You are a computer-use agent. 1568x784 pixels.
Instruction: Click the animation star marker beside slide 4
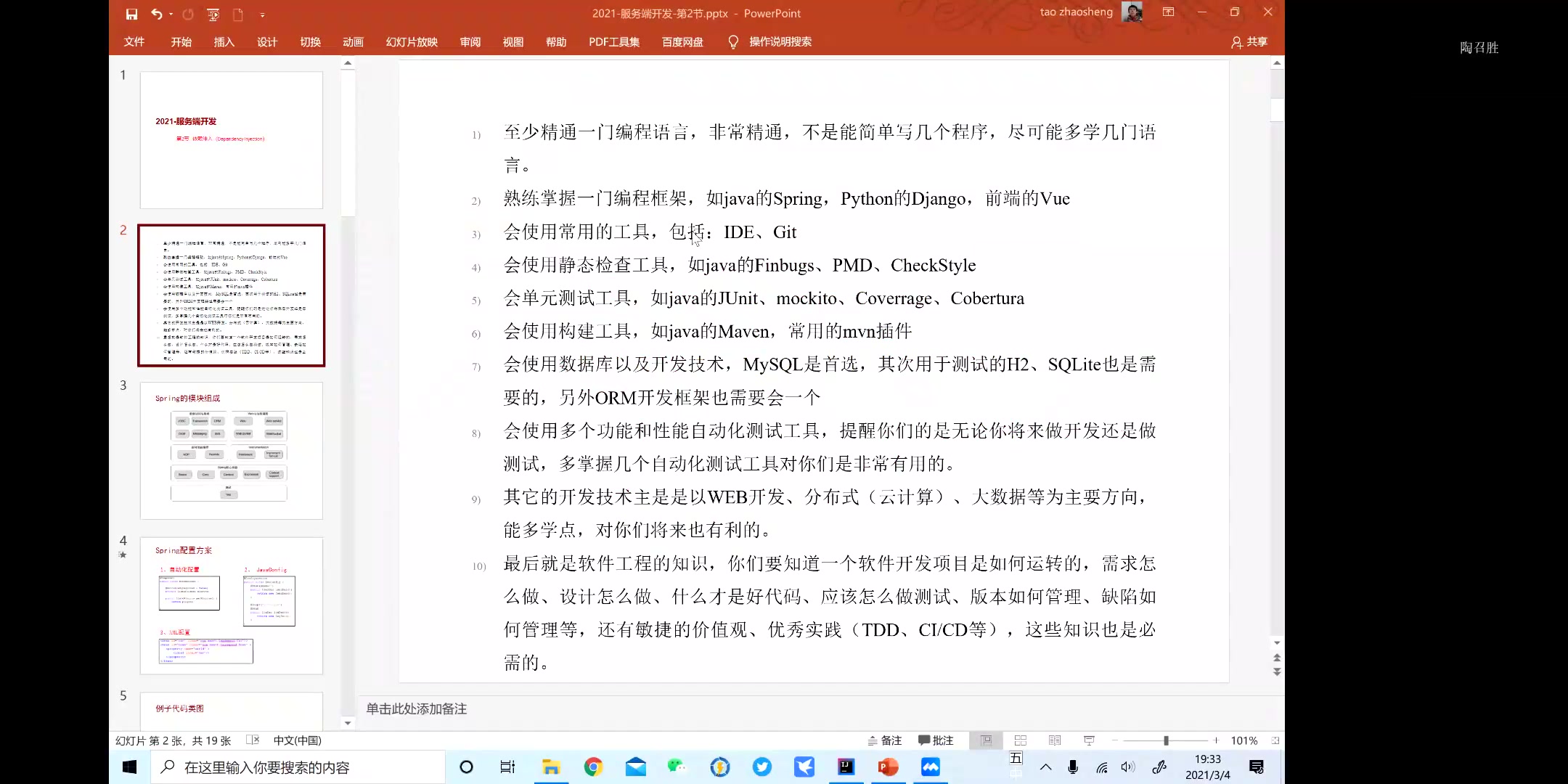pyautogui.click(x=123, y=555)
